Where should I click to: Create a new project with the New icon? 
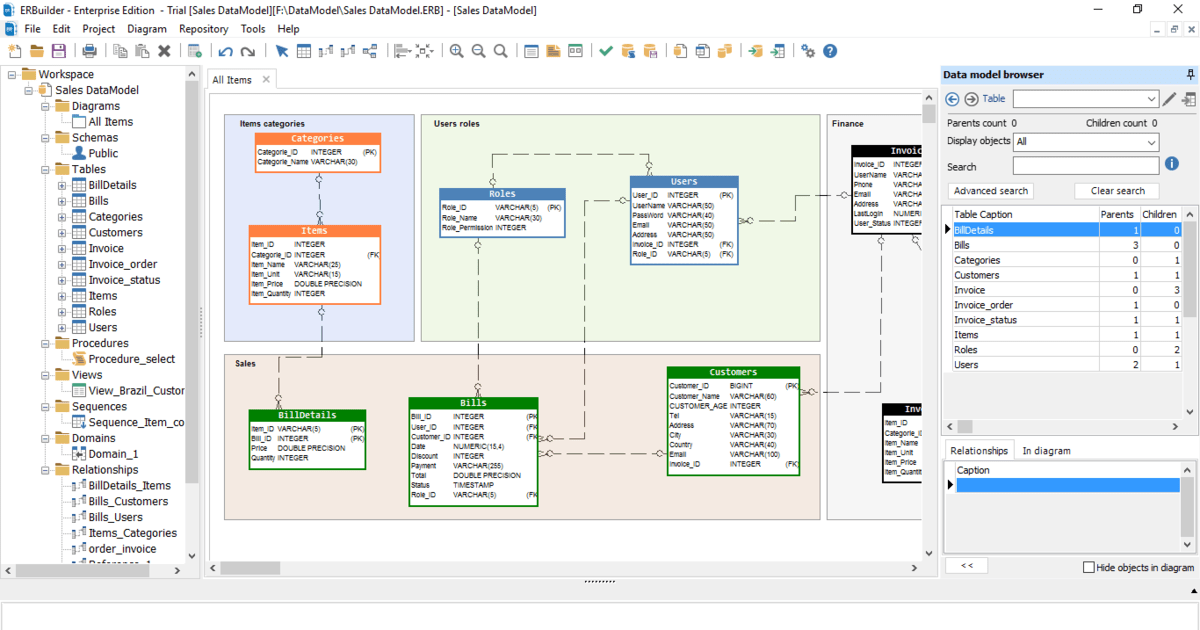point(15,51)
